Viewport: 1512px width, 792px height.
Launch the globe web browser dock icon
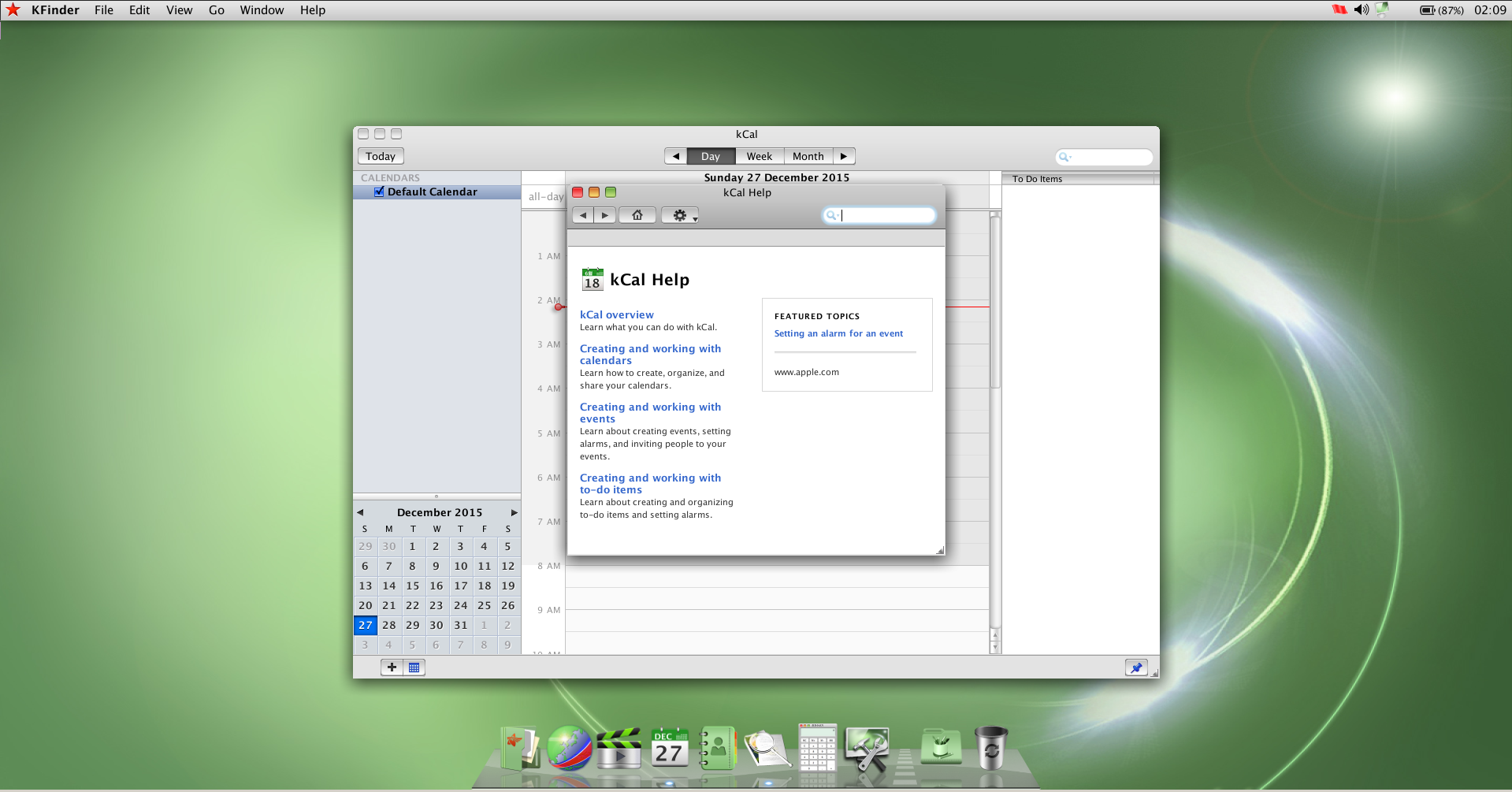pos(570,748)
